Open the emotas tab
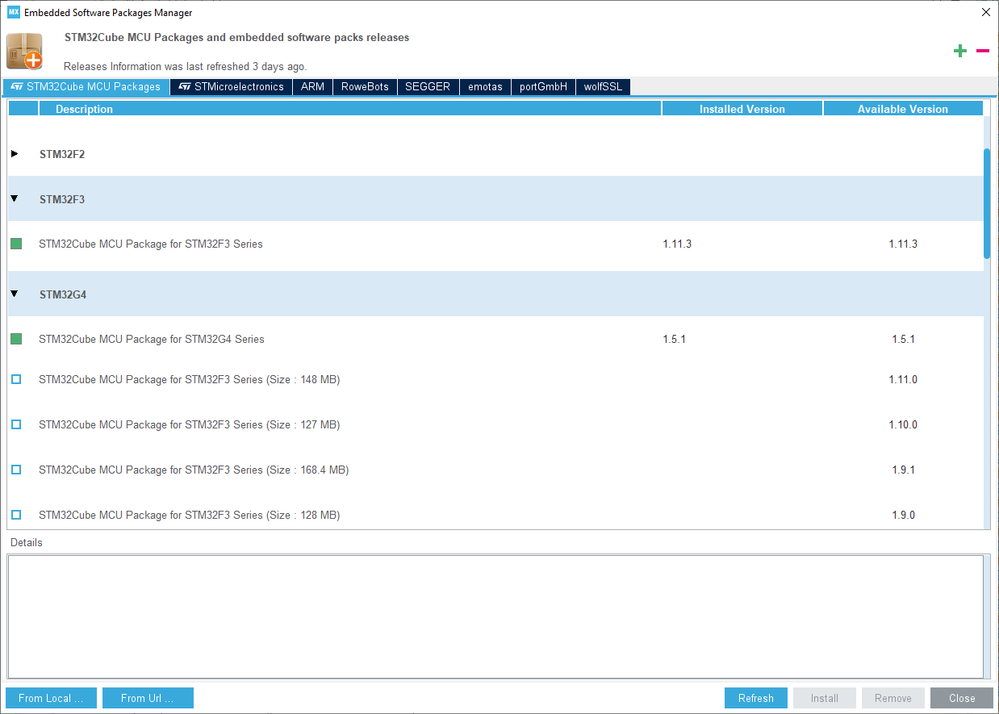 485,87
